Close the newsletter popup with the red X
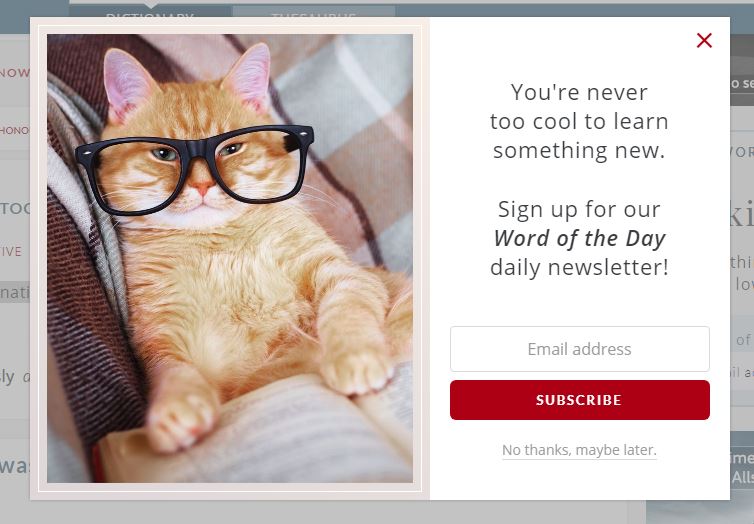Image resolution: width=754 pixels, height=524 pixels. pyautogui.click(x=704, y=40)
